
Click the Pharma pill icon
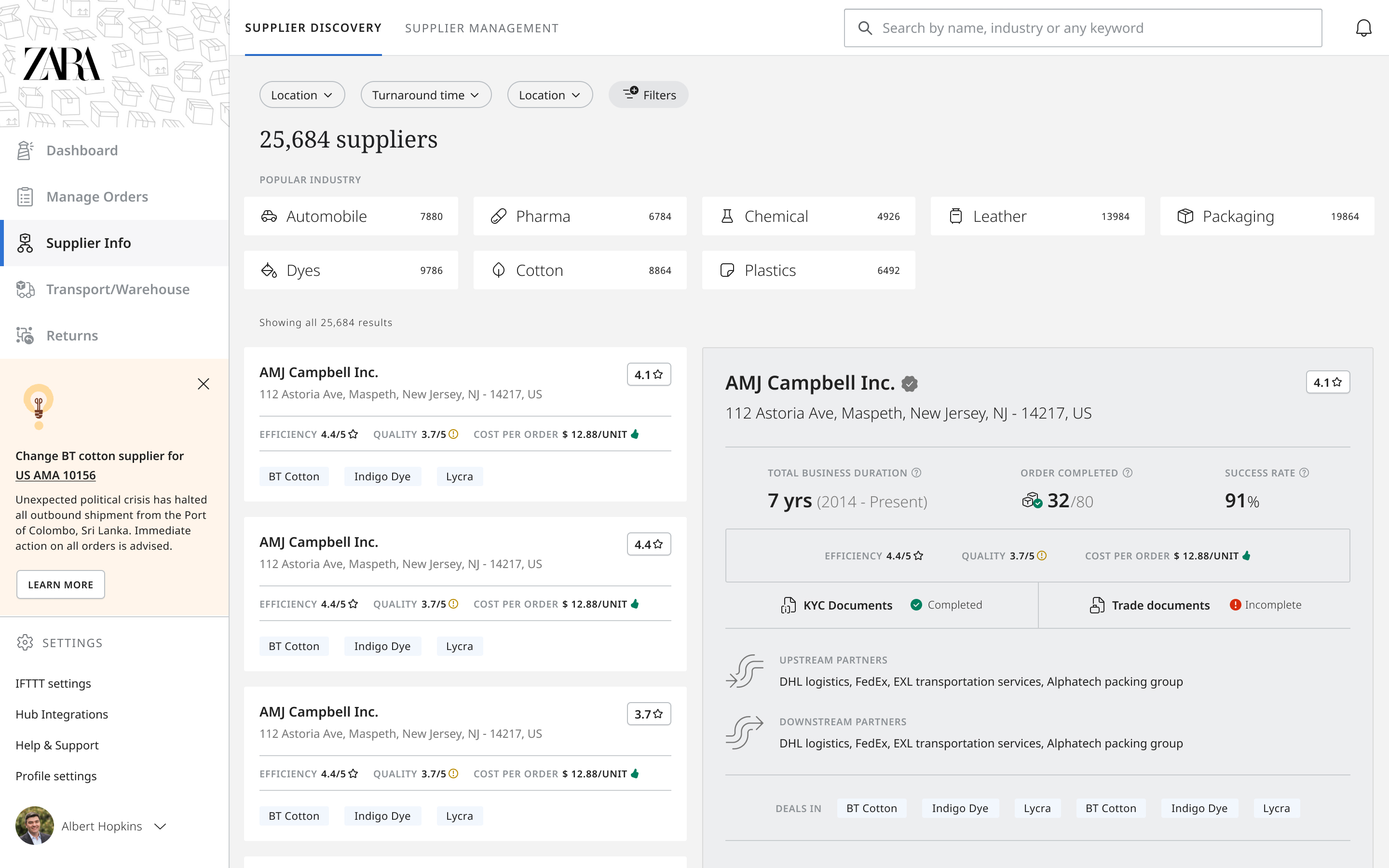[498, 217]
